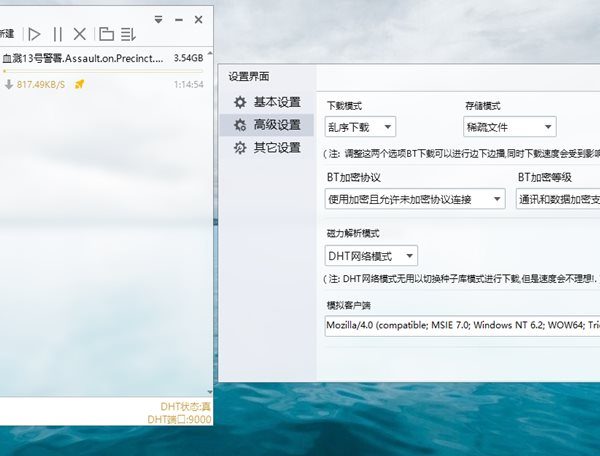Minimize the download manager window
This screenshot has width=600, height=456.
[x=178, y=19]
